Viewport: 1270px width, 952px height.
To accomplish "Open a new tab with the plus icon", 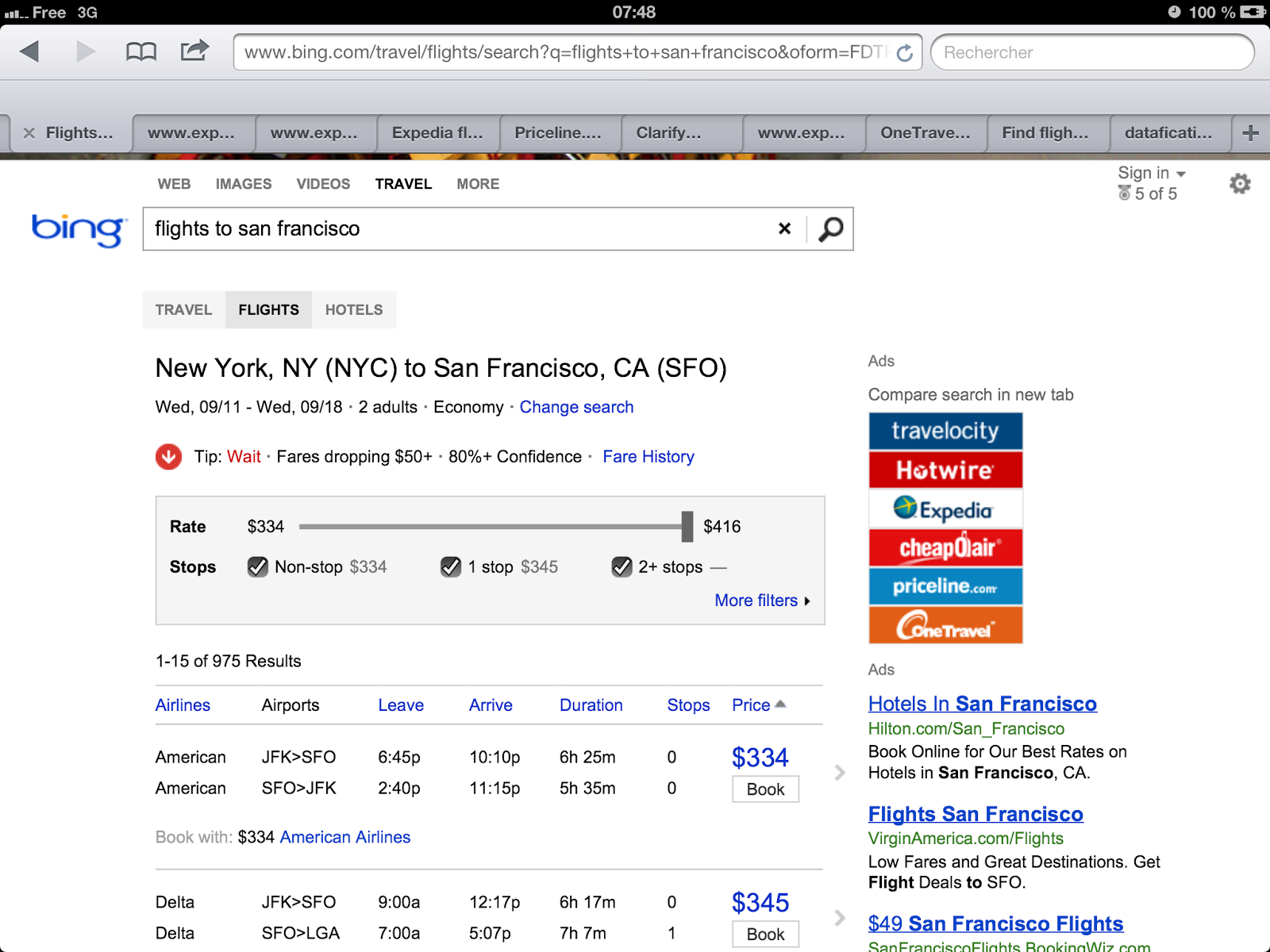I will [1251, 133].
